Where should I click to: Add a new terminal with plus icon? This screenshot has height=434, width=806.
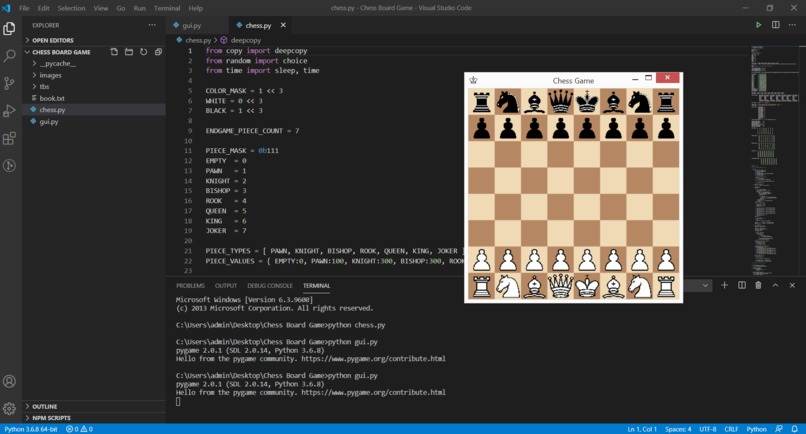click(x=724, y=285)
